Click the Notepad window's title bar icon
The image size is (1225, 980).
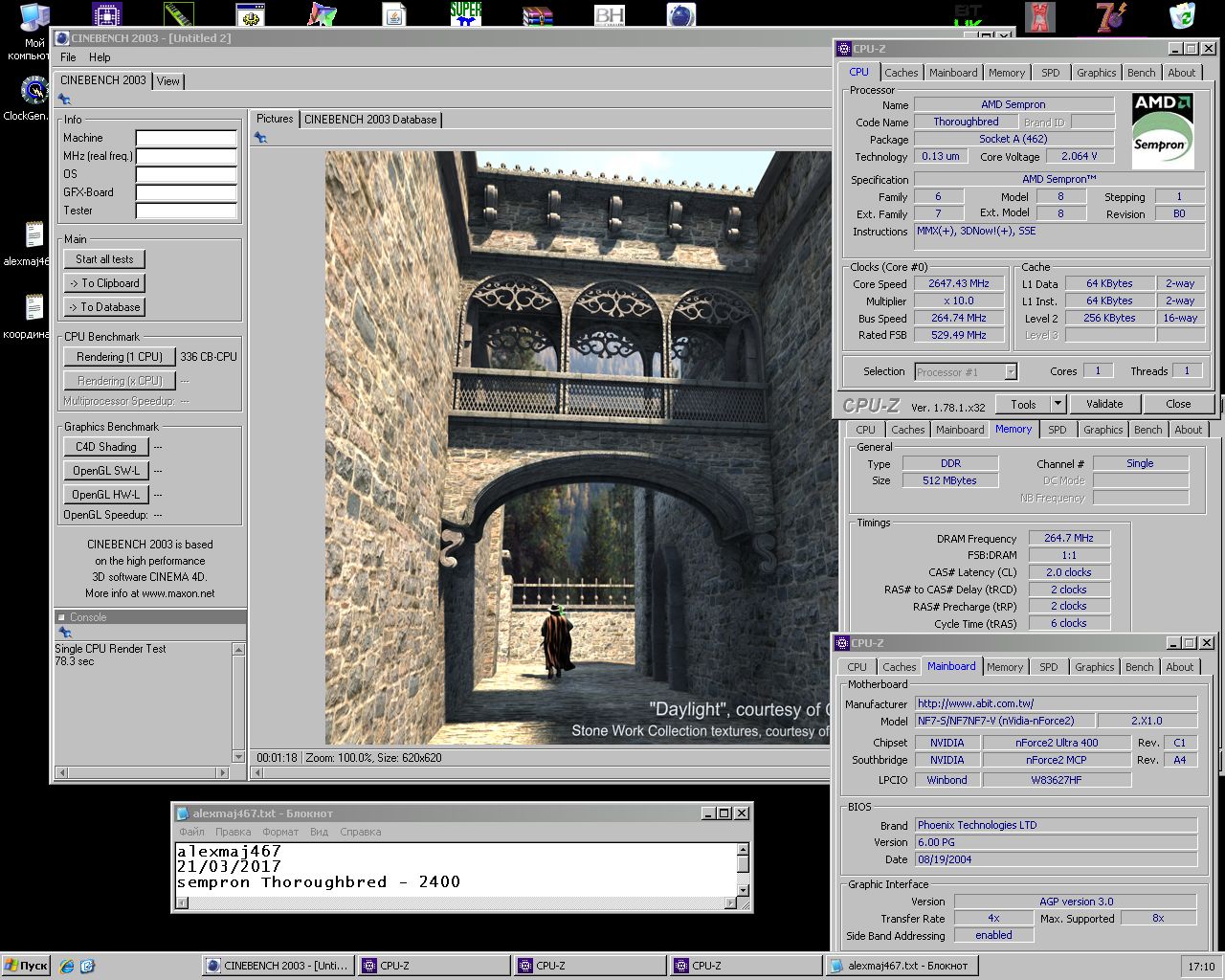[183, 813]
